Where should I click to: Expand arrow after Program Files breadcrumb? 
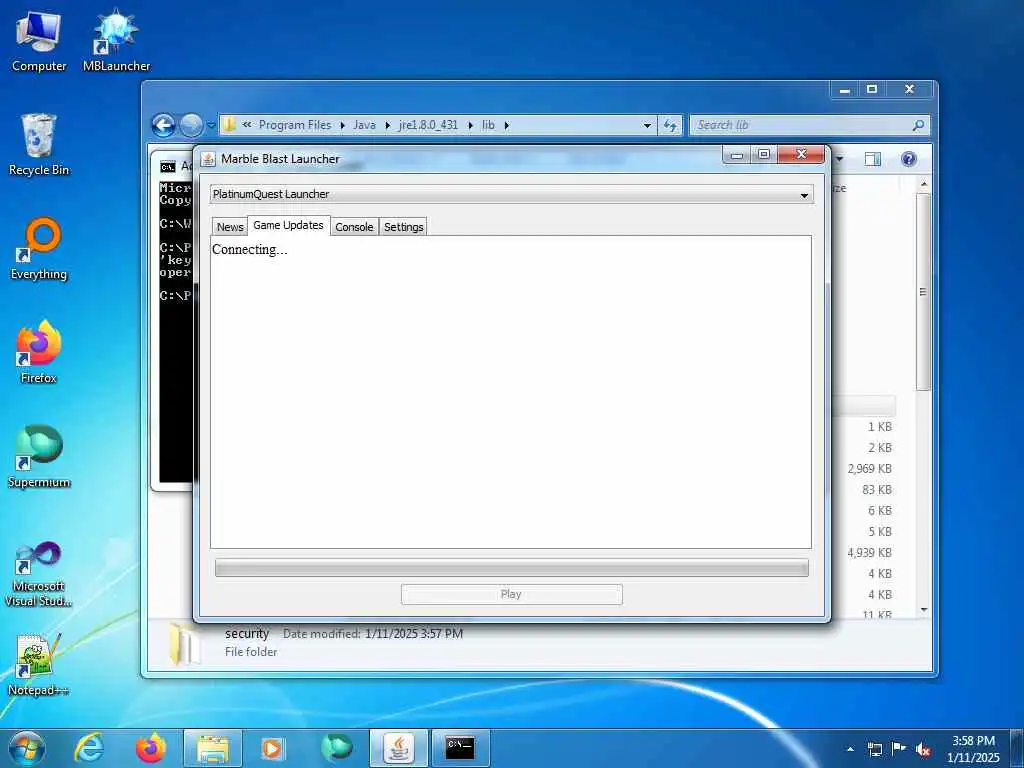[x=342, y=125]
